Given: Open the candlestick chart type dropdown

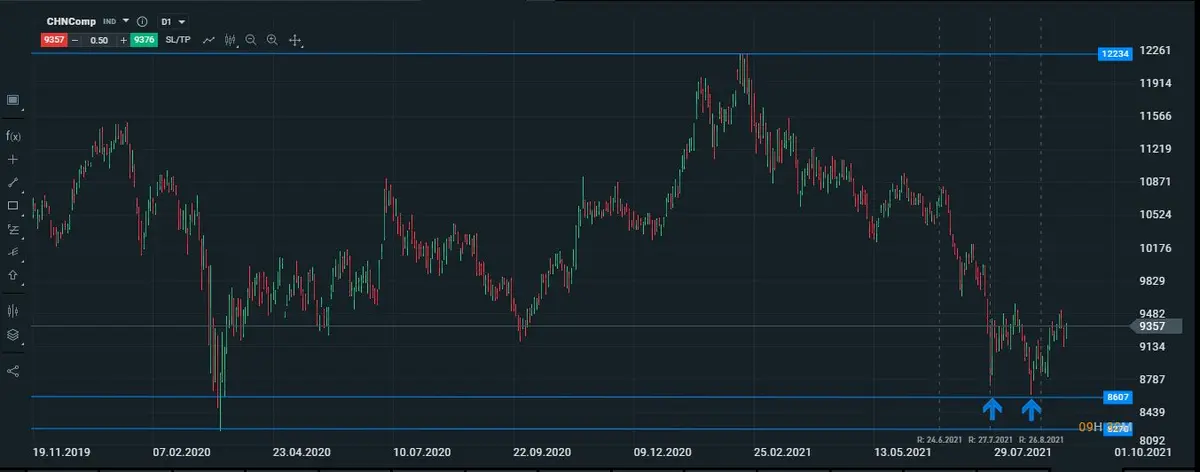Looking at the screenshot, I should pyautogui.click(x=231, y=40).
